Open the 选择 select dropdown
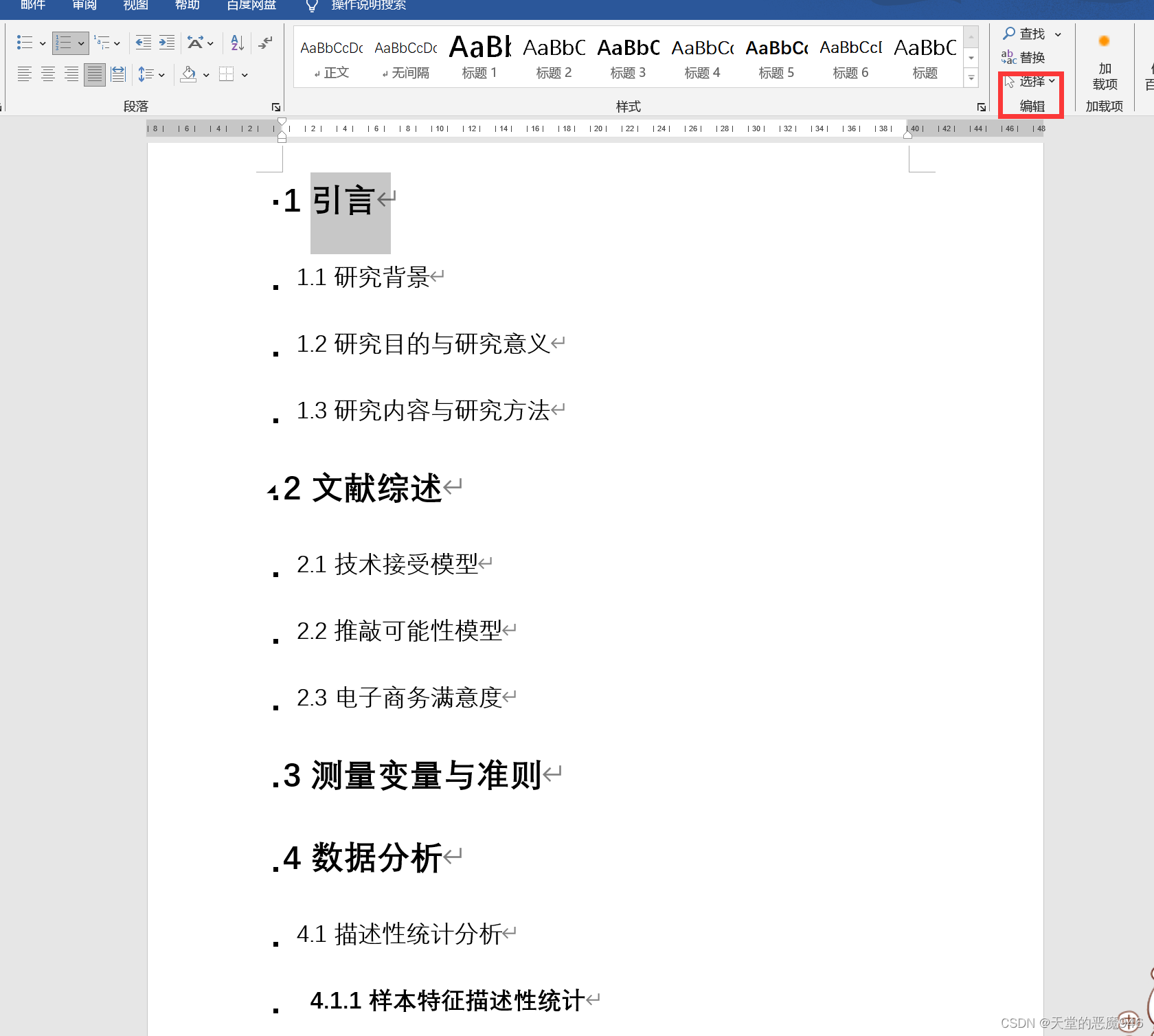1154x1036 pixels. tap(1030, 82)
